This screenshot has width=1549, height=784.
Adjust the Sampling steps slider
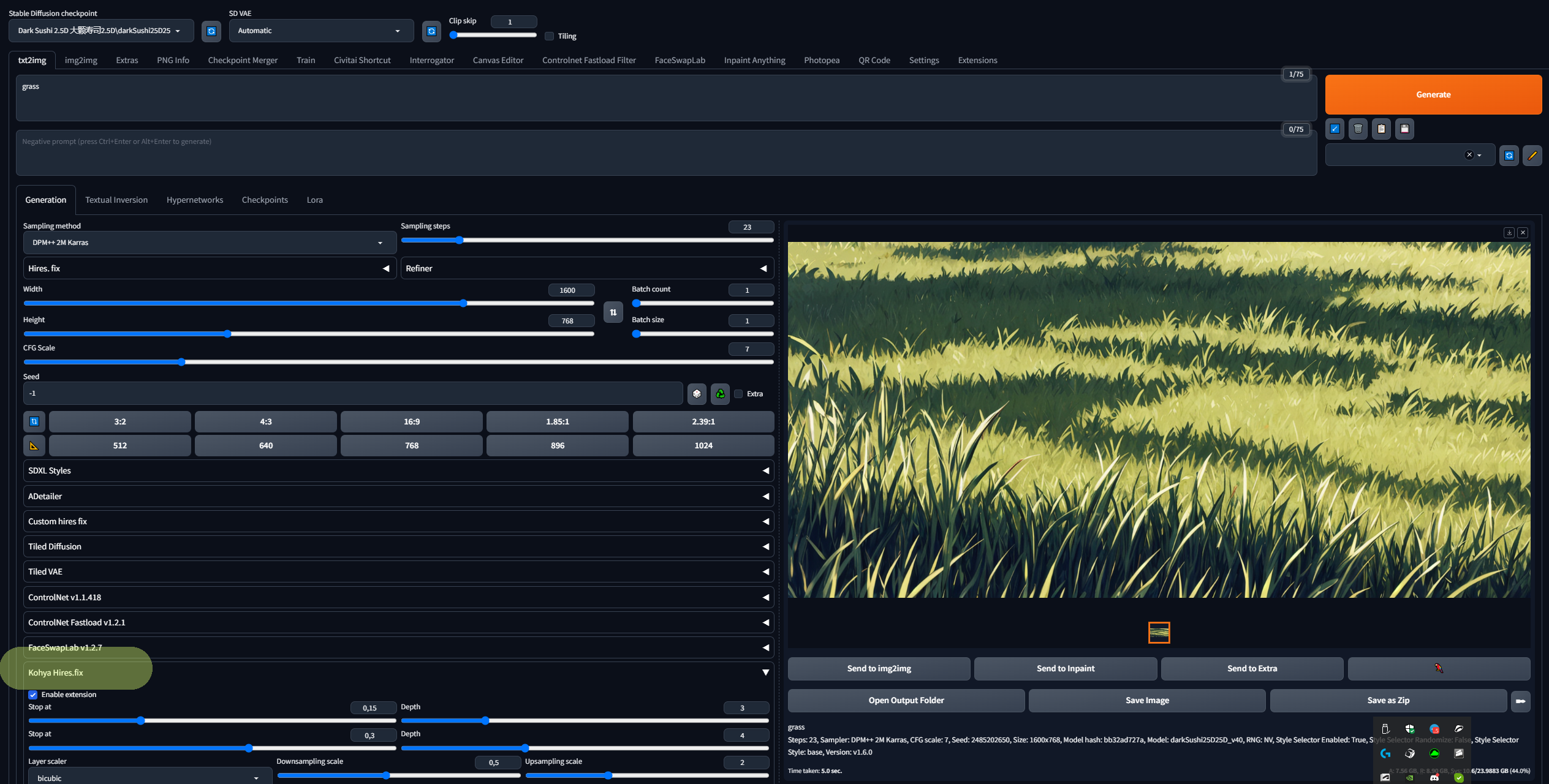(x=587, y=240)
